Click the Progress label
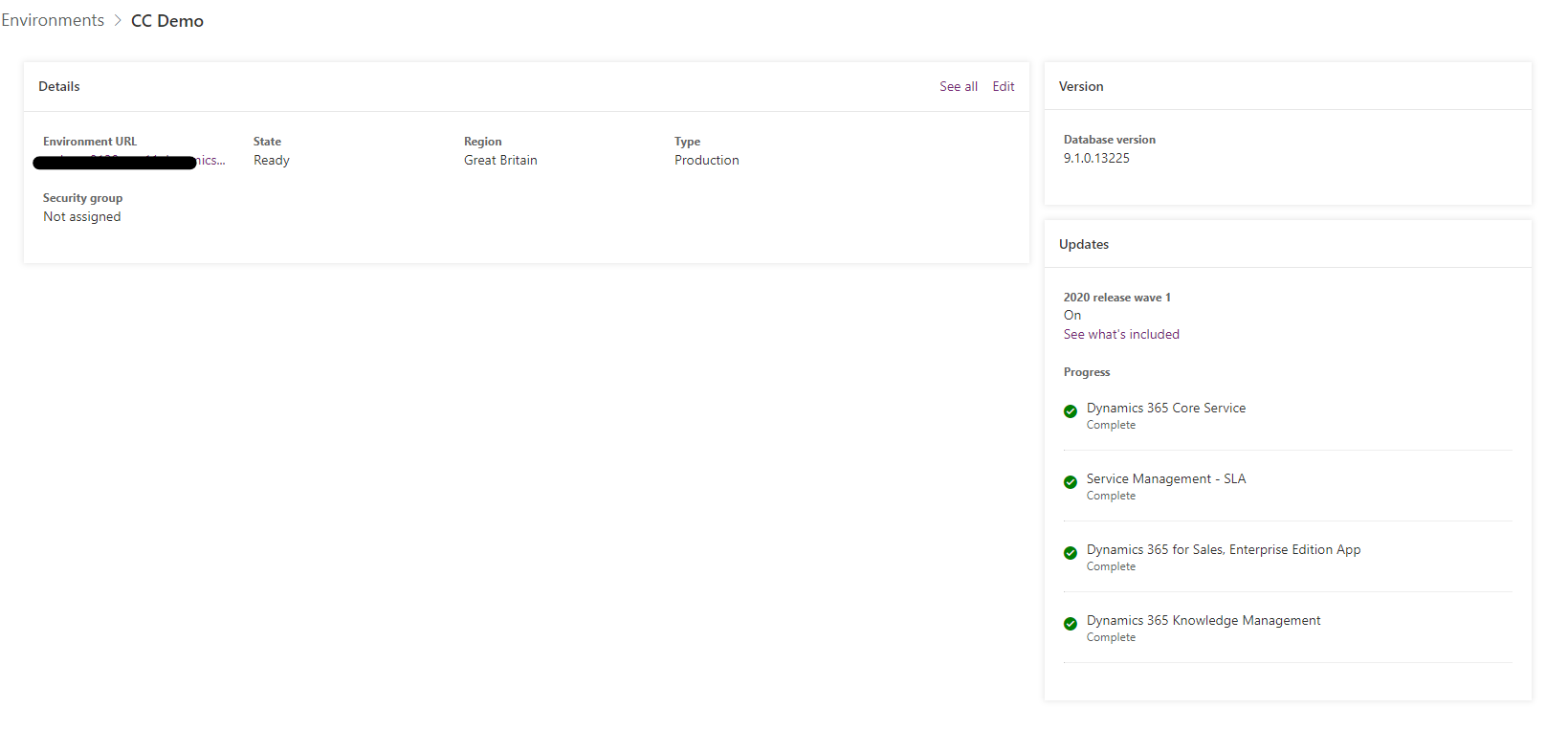This screenshot has width=1568, height=731. [1087, 372]
